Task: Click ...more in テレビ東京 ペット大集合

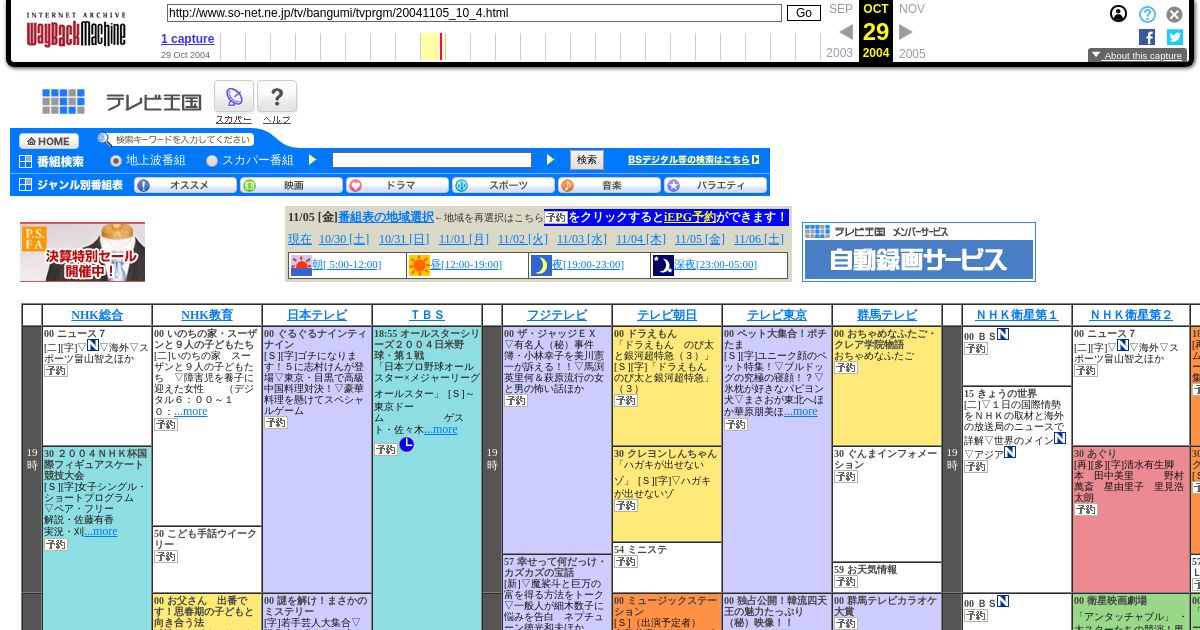Action: click(800, 411)
